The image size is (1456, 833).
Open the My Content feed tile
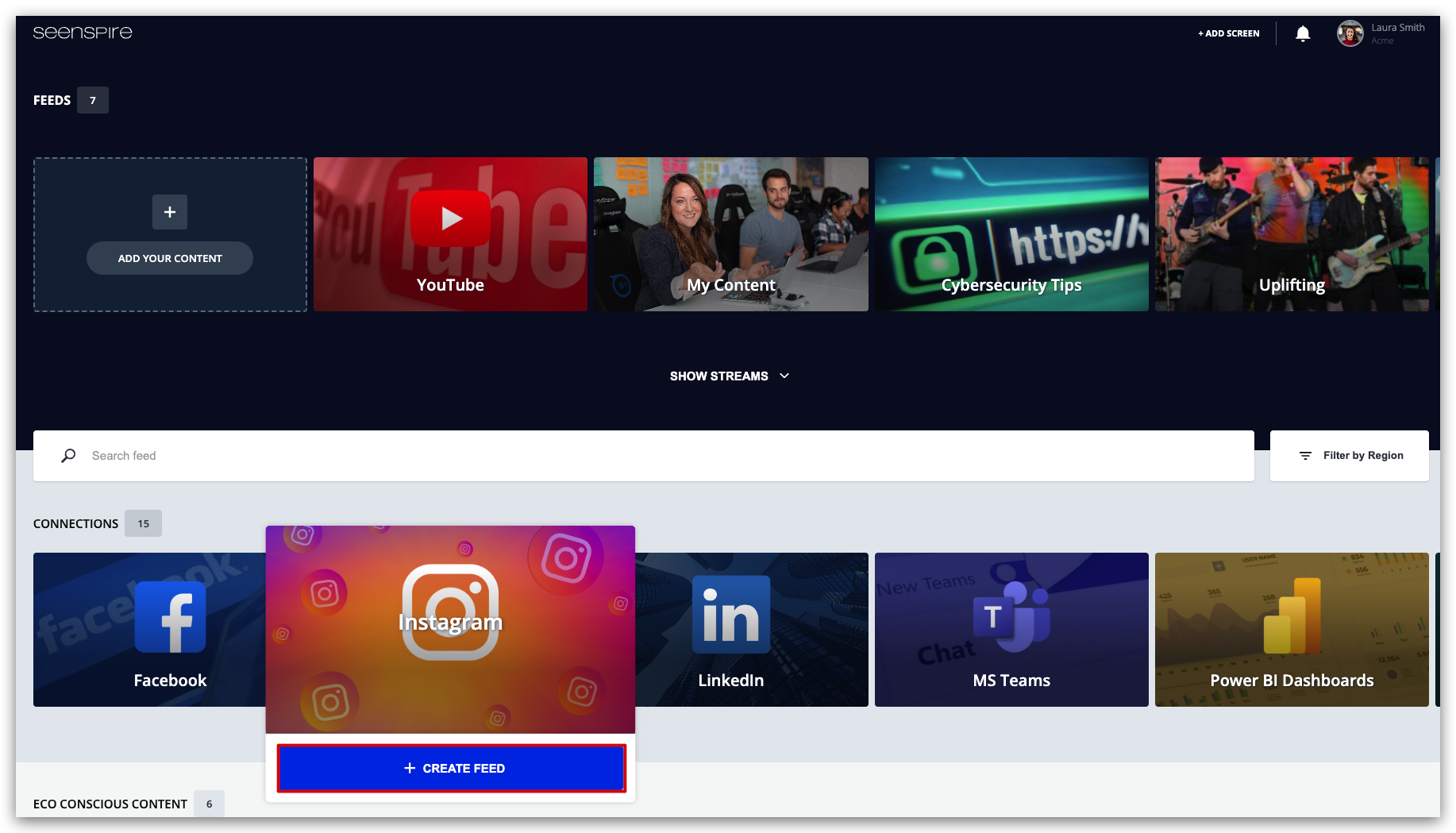pyautogui.click(x=731, y=234)
